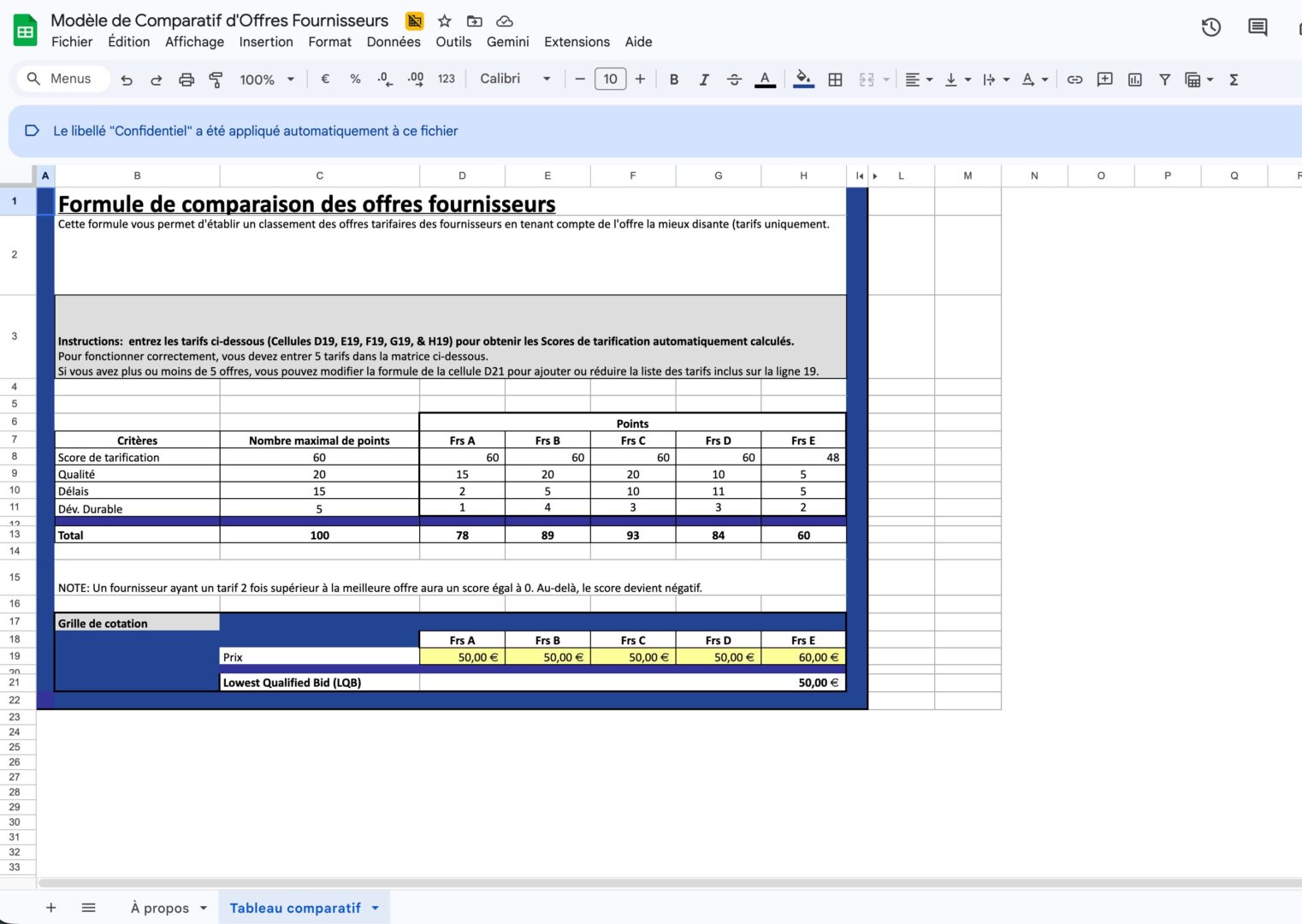Open the Gemini menu

pos(508,42)
